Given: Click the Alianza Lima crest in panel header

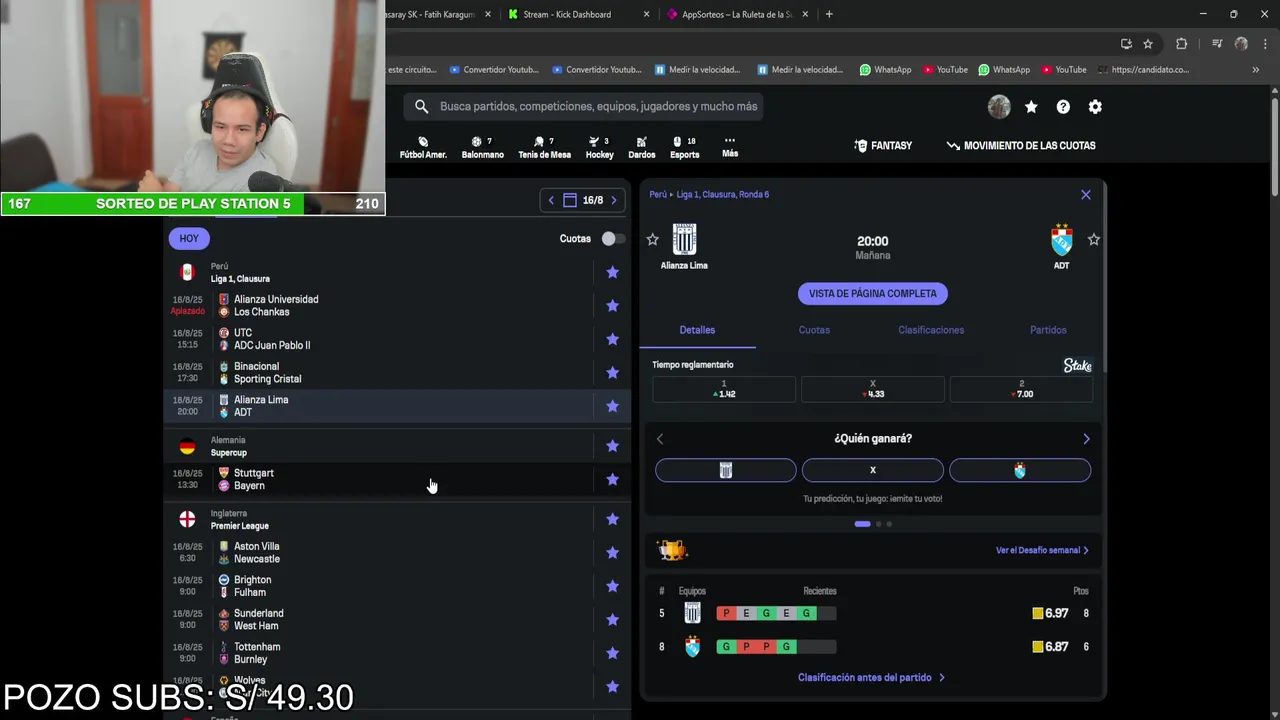Looking at the screenshot, I should tap(684, 240).
